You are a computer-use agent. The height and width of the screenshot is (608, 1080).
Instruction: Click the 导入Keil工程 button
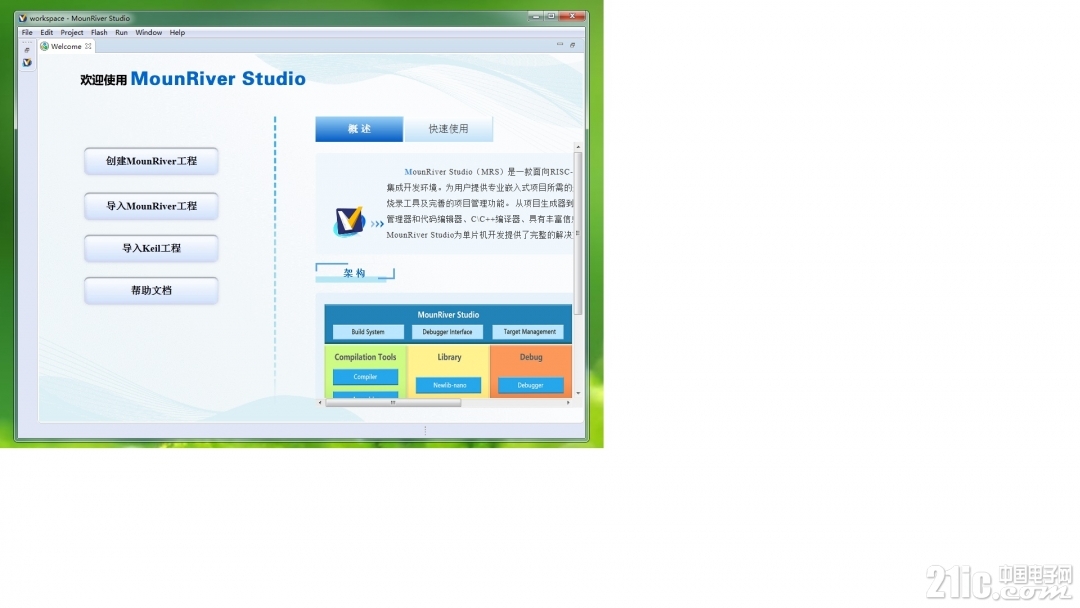coord(152,249)
